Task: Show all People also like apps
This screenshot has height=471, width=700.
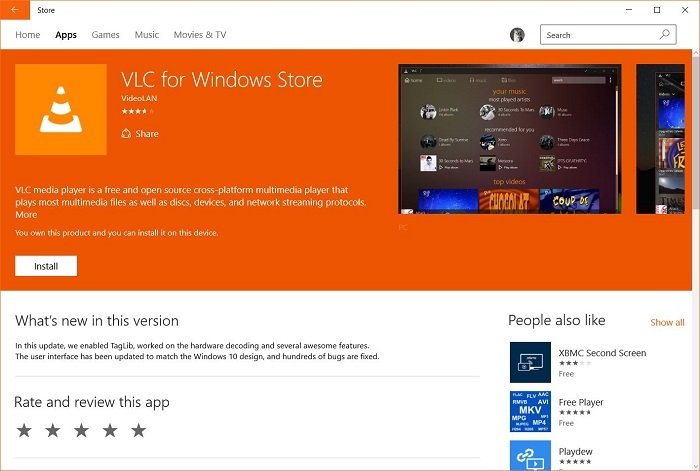Action: click(667, 322)
